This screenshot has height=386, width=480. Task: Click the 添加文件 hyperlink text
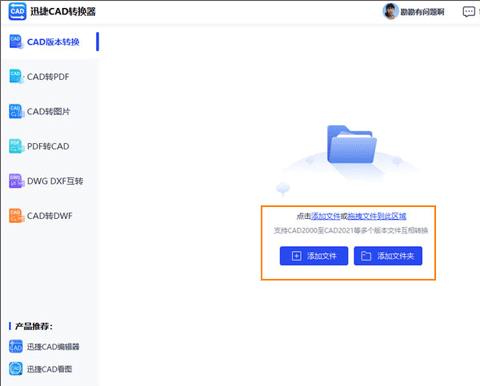coord(325,216)
